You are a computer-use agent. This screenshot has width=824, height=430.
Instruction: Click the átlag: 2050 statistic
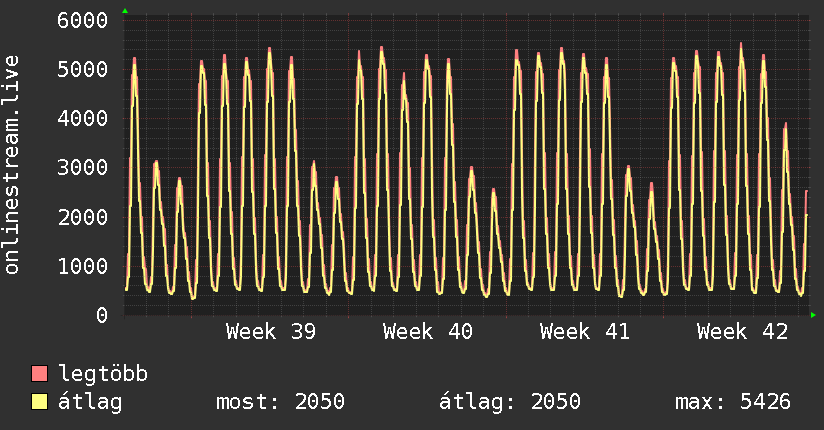[510, 402]
